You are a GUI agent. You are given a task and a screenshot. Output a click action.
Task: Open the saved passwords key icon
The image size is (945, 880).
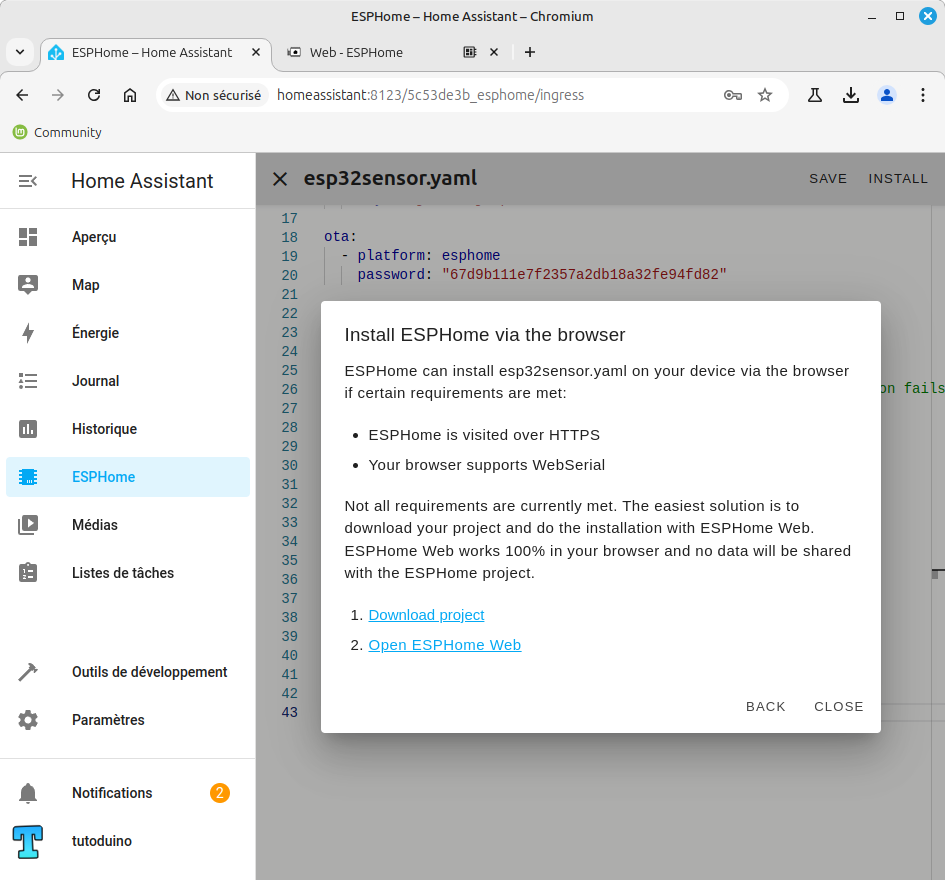(733, 95)
